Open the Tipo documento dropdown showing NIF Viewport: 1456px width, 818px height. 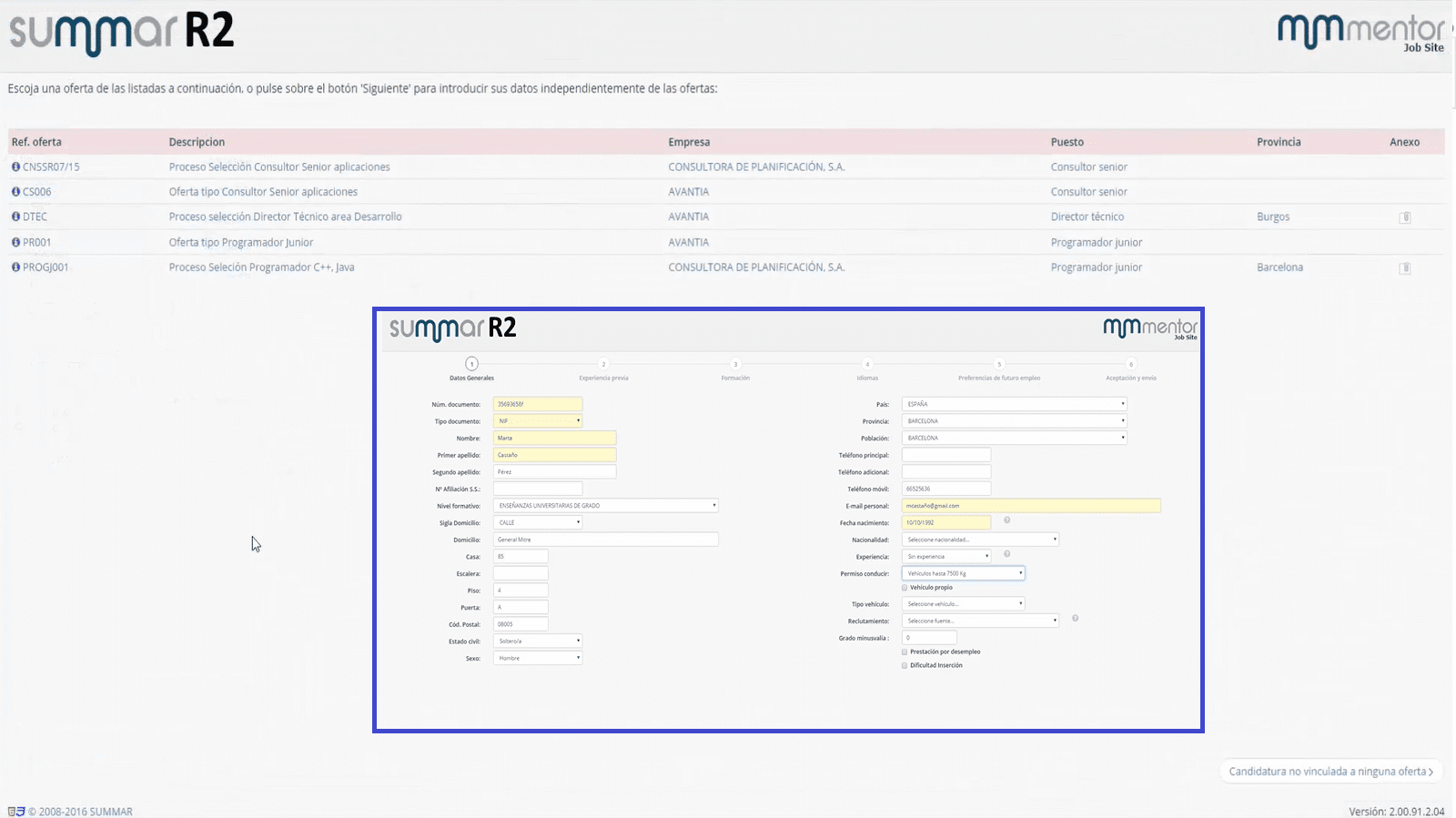pos(538,421)
